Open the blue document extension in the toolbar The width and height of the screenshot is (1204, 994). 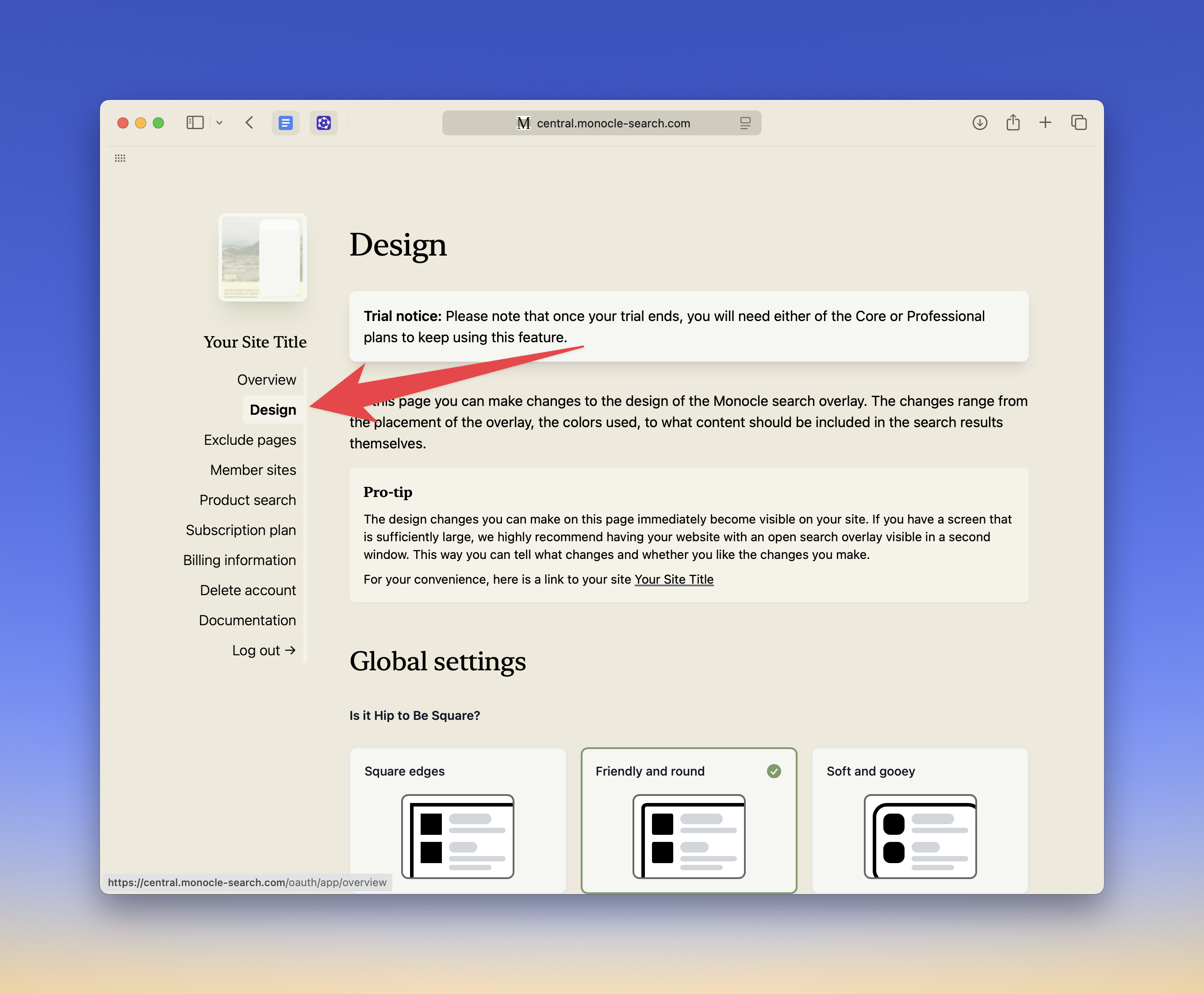pyautogui.click(x=285, y=122)
